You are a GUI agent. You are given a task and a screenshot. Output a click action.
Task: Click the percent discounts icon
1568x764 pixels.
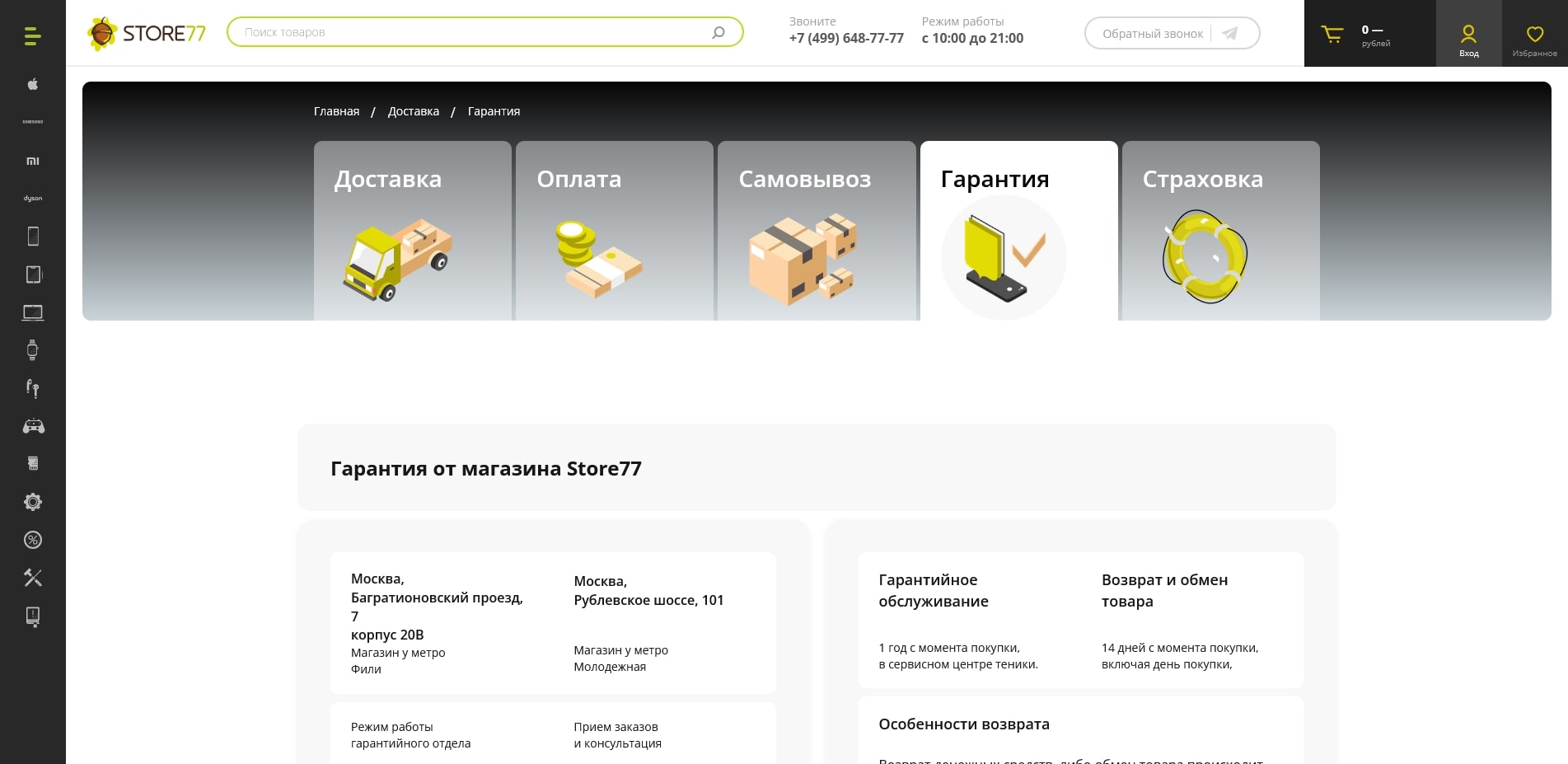tap(32, 540)
